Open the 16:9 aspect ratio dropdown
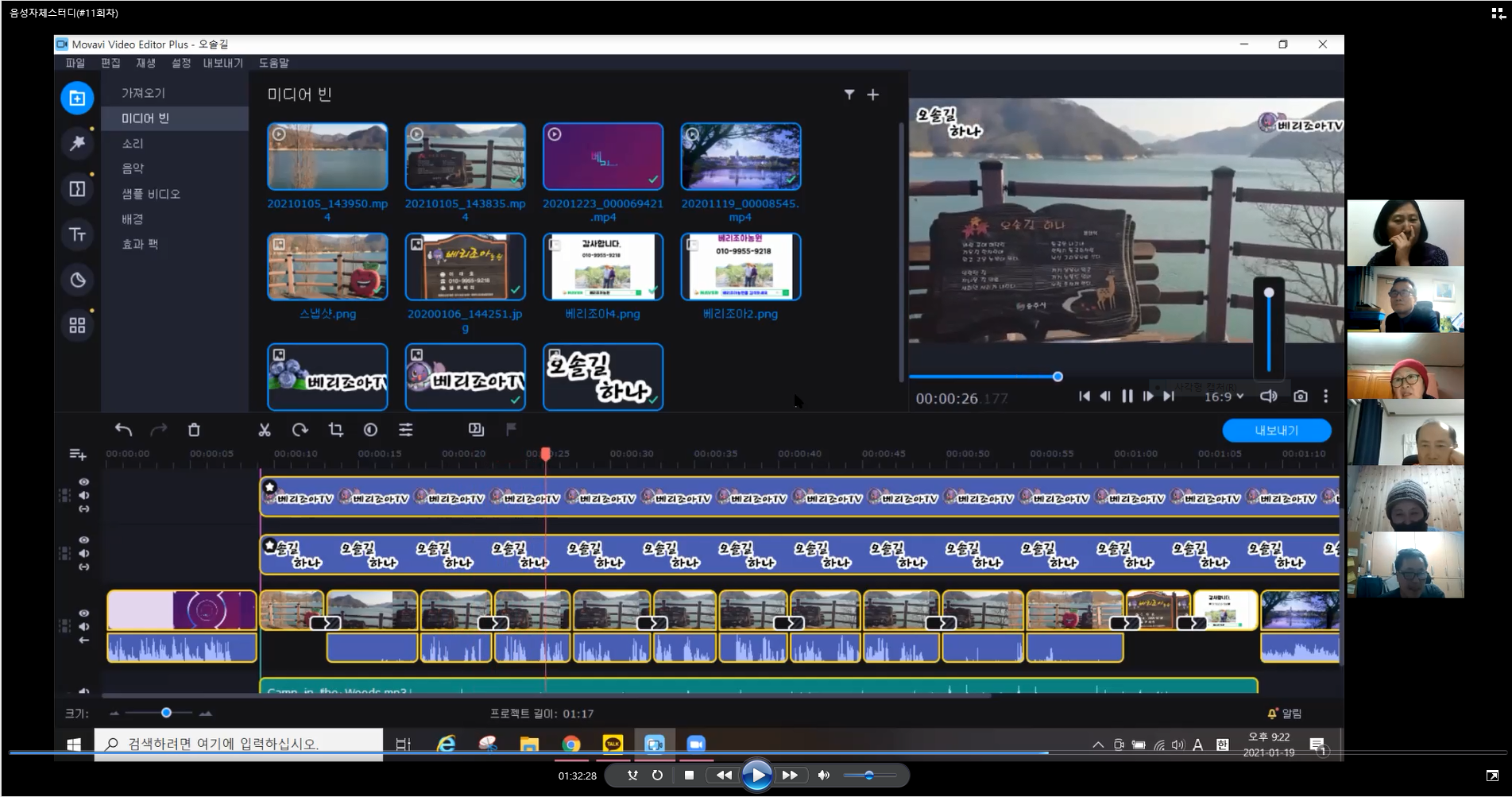Image resolution: width=1512 pixels, height=797 pixels. click(1224, 397)
